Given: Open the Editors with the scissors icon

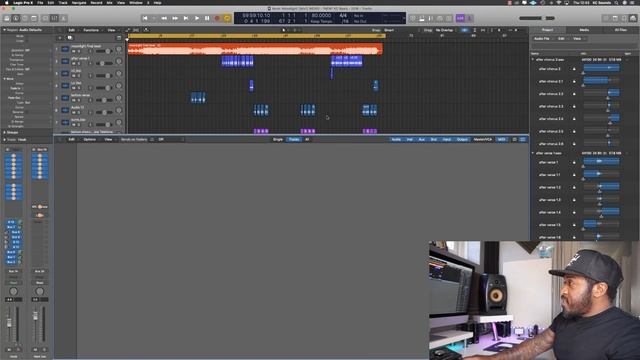Looking at the screenshot, I should click(x=63, y=18).
